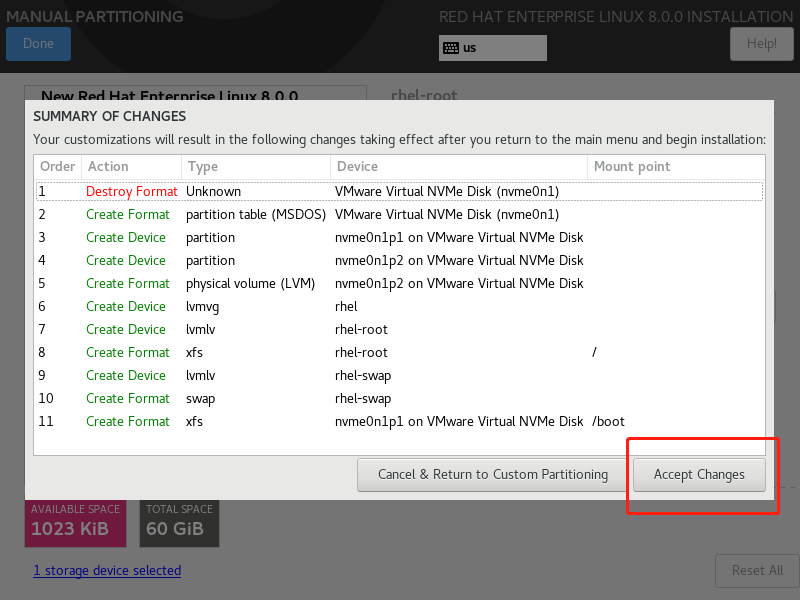Click the /boot mount point cell
The height and width of the screenshot is (600, 800).
click(608, 421)
